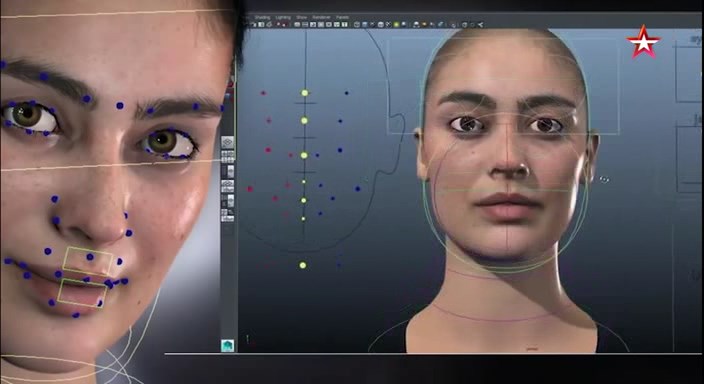Toggle the green highlighted lighting toolbar icon
This screenshot has height=384, width=704.
click(x=396, y=24)
